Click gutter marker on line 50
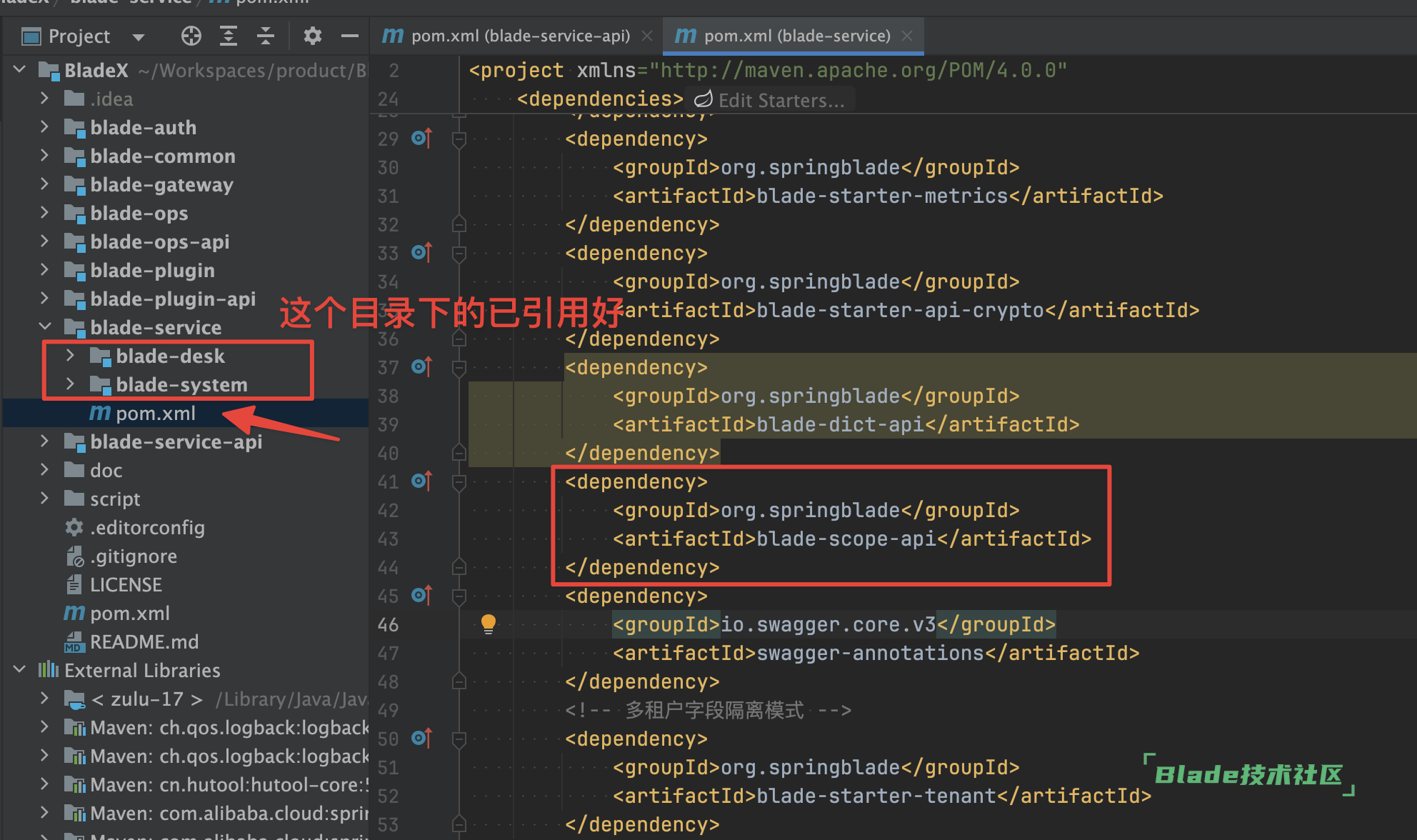The width and height of the screenshot is (1417, 840). tap(422, 738)
